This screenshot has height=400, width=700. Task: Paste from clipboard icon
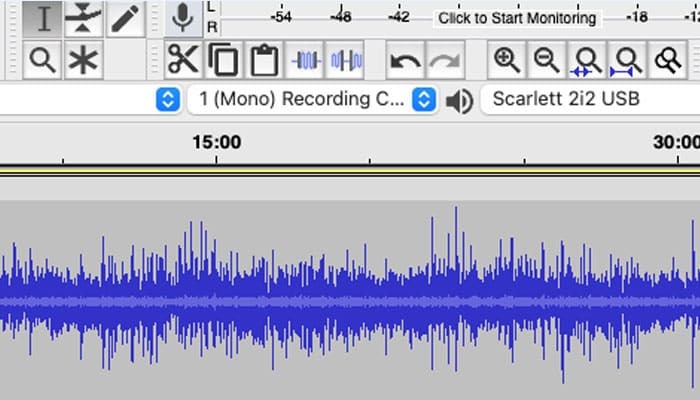(x=264, y=60)
